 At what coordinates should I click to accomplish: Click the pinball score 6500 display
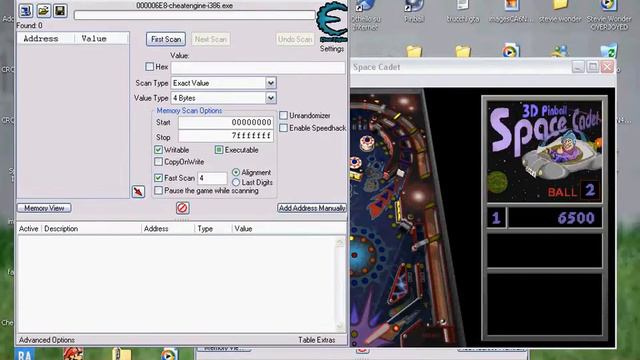tap(555, 218)
